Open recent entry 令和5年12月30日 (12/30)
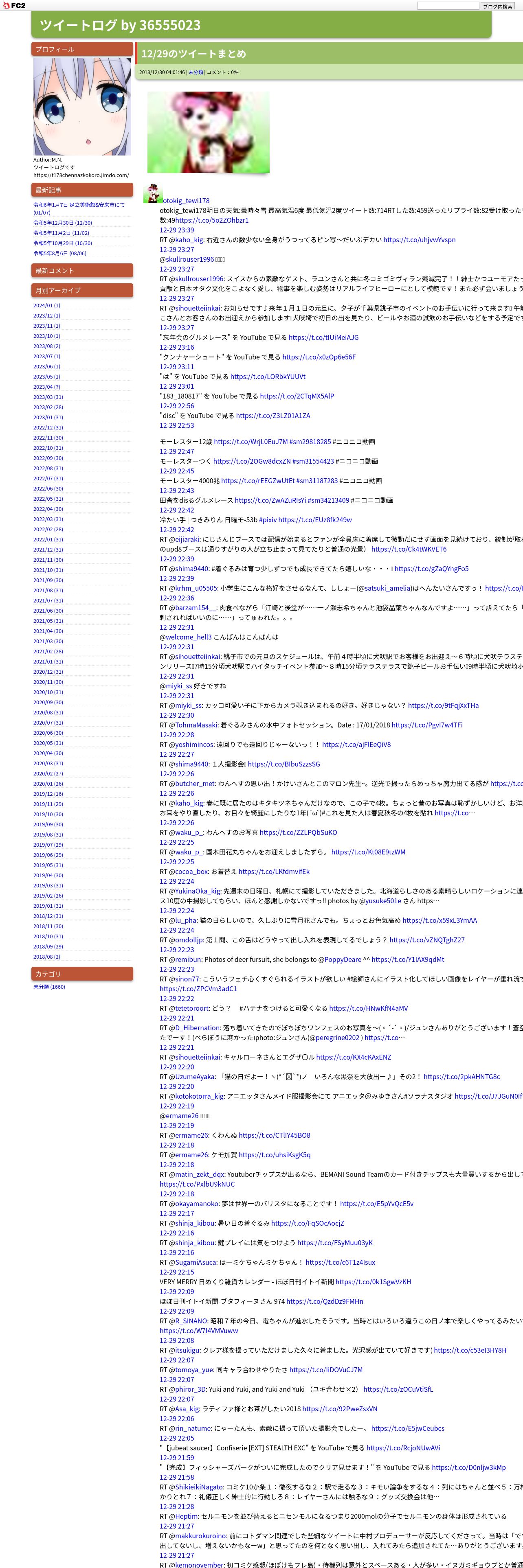523x1568 pixels. [63, 223]
